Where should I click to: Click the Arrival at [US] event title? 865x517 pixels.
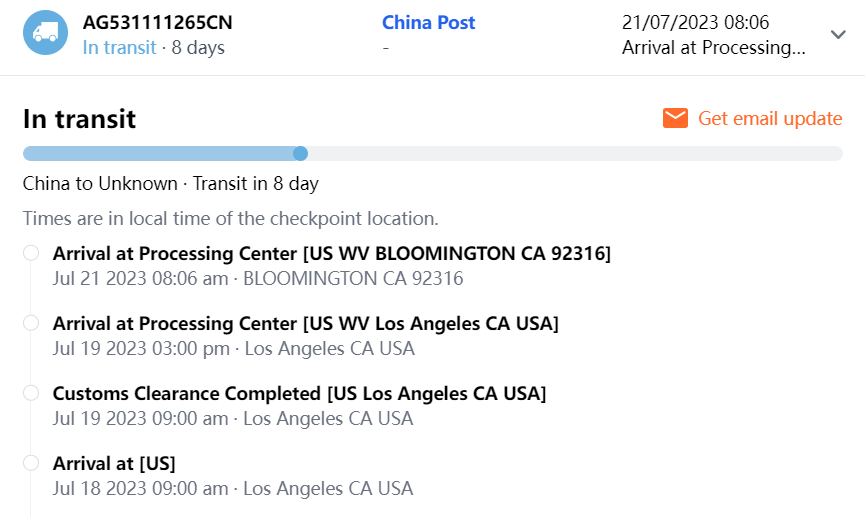(114, 463)
